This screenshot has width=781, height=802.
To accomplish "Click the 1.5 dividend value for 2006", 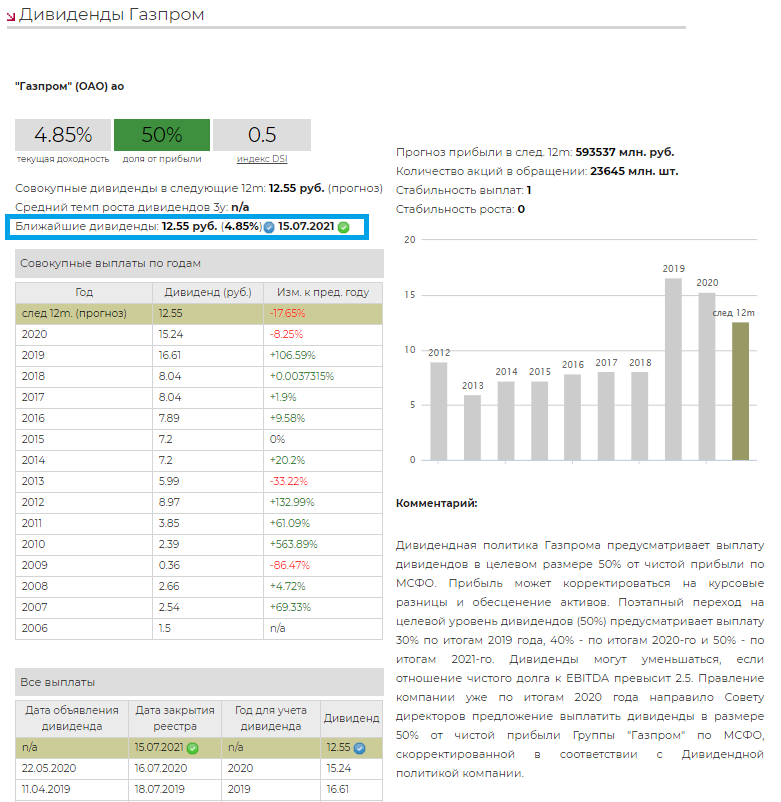I will tap(164, 628).
